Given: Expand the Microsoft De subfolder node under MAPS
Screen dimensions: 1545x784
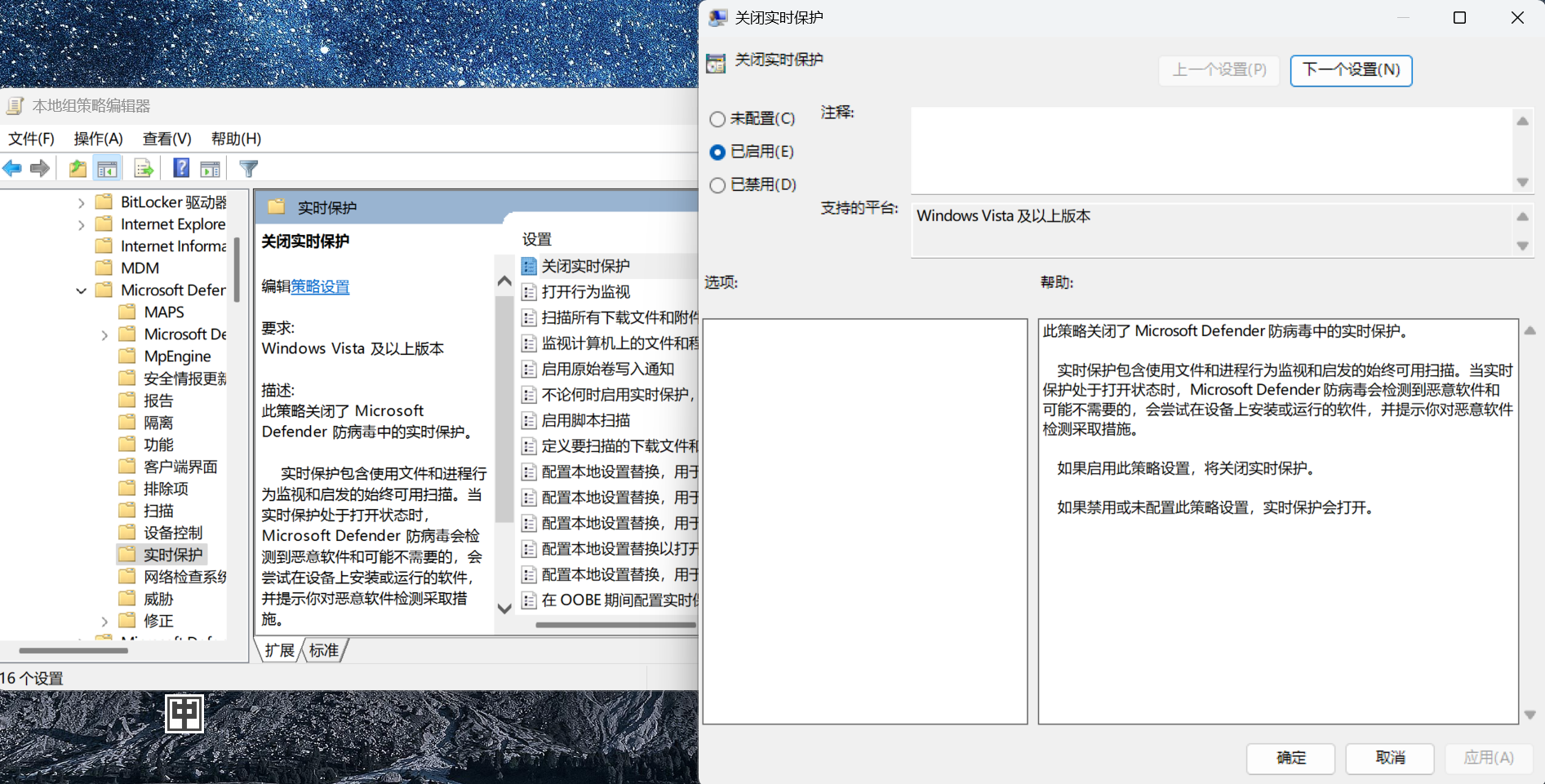Looking at the screenshot, I should (104, 334).
